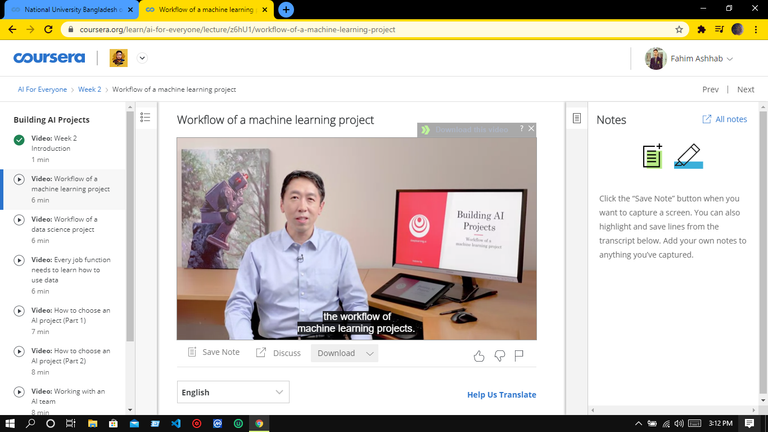768x432 pixels.
Task: Open Workflow of a data science project video
Action: [x=64, y=224]
